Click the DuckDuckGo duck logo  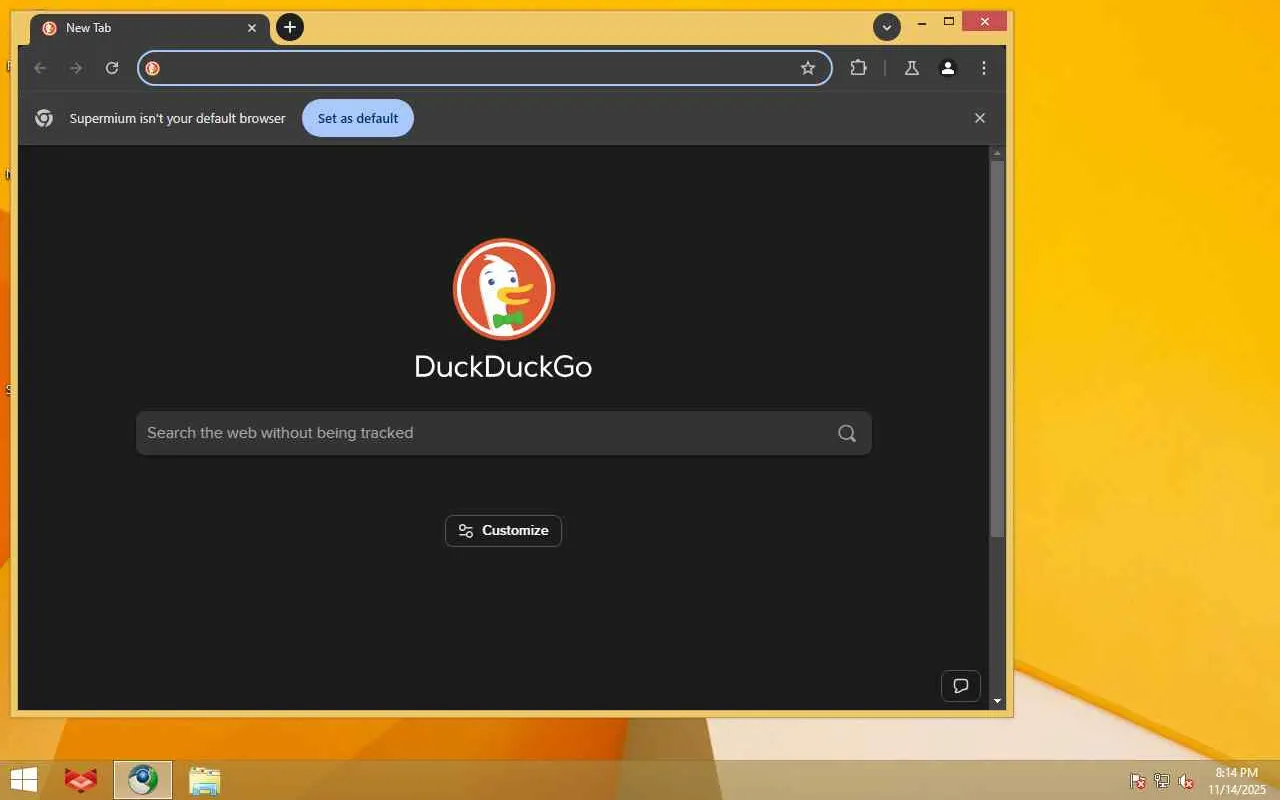point(504,289)
